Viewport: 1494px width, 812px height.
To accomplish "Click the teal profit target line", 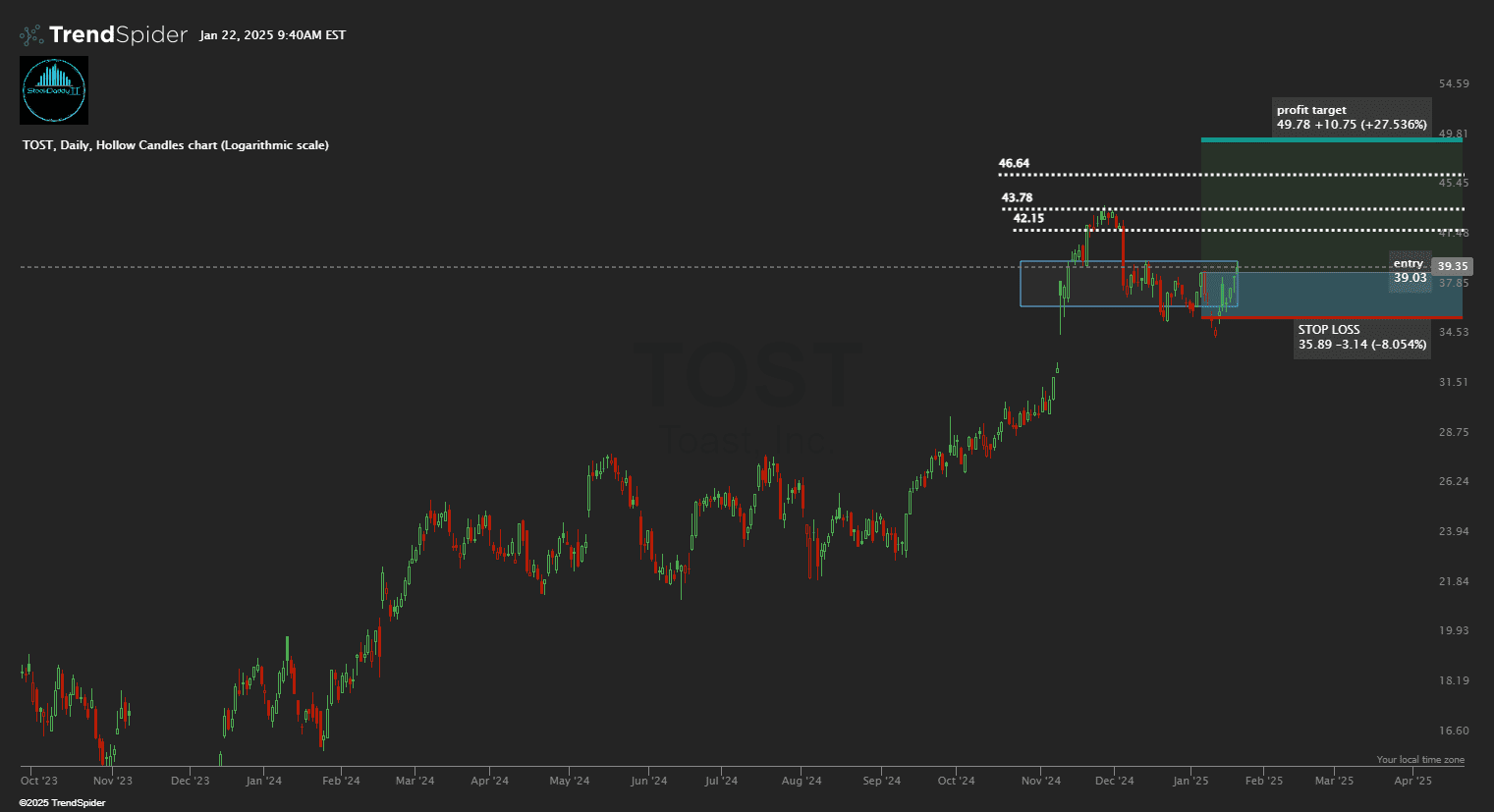I will pos(1331,139).
